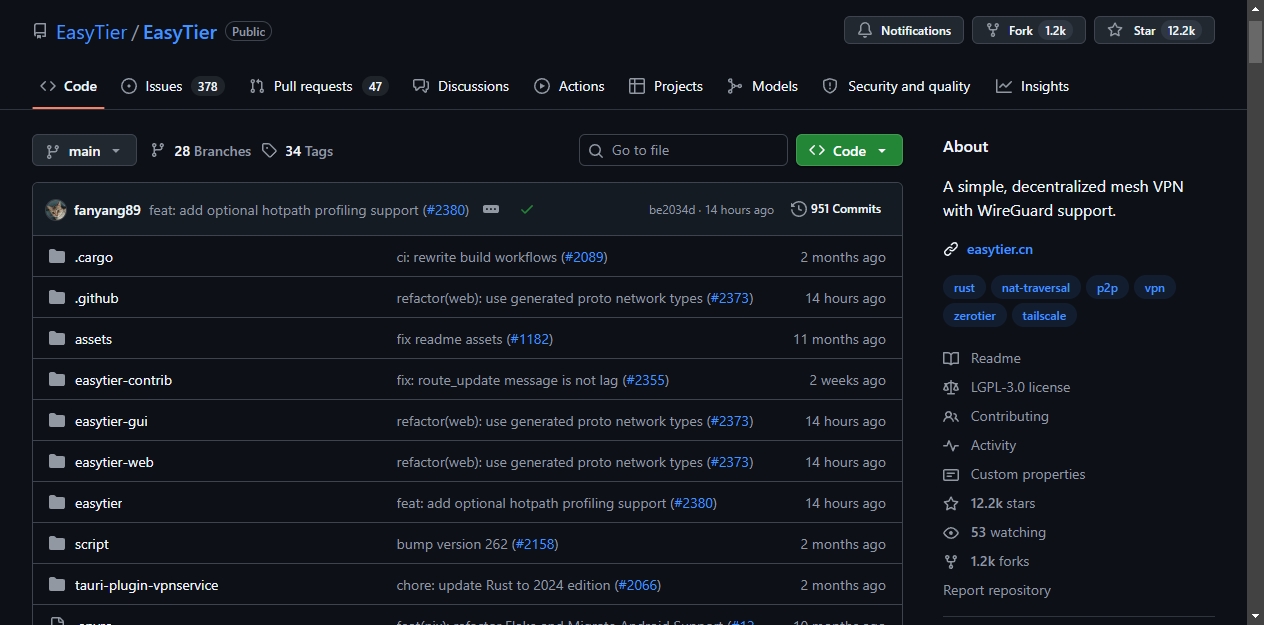This screenshot has width=1264, height=625.
Task: Click the people icon beside Contributing
Action: tap(951, 416)
